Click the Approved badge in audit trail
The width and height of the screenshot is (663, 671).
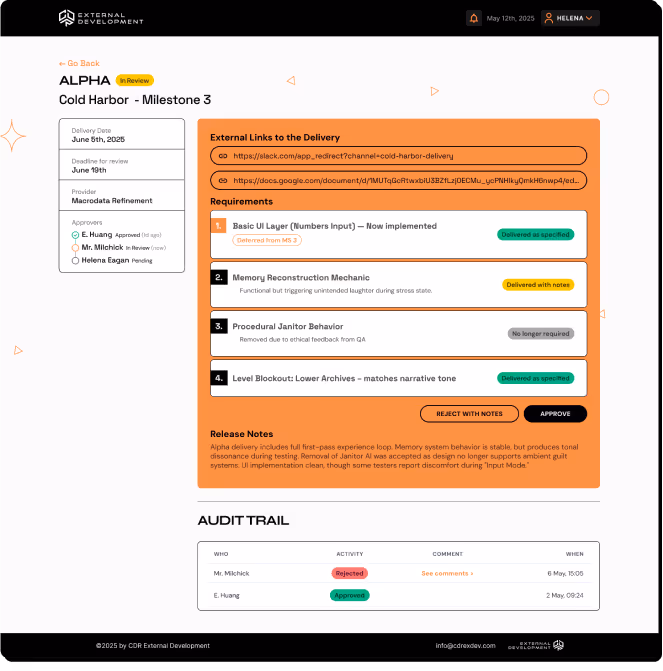coord(349,595)
